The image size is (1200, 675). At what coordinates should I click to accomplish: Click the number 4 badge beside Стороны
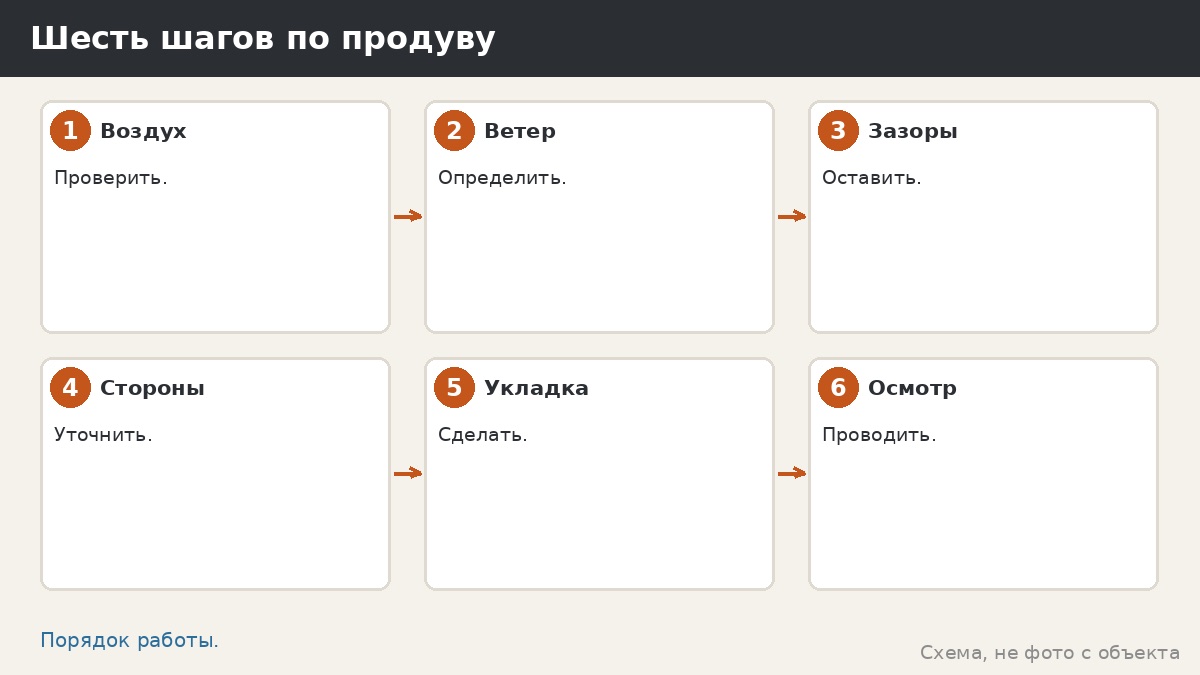coord(70,388)
